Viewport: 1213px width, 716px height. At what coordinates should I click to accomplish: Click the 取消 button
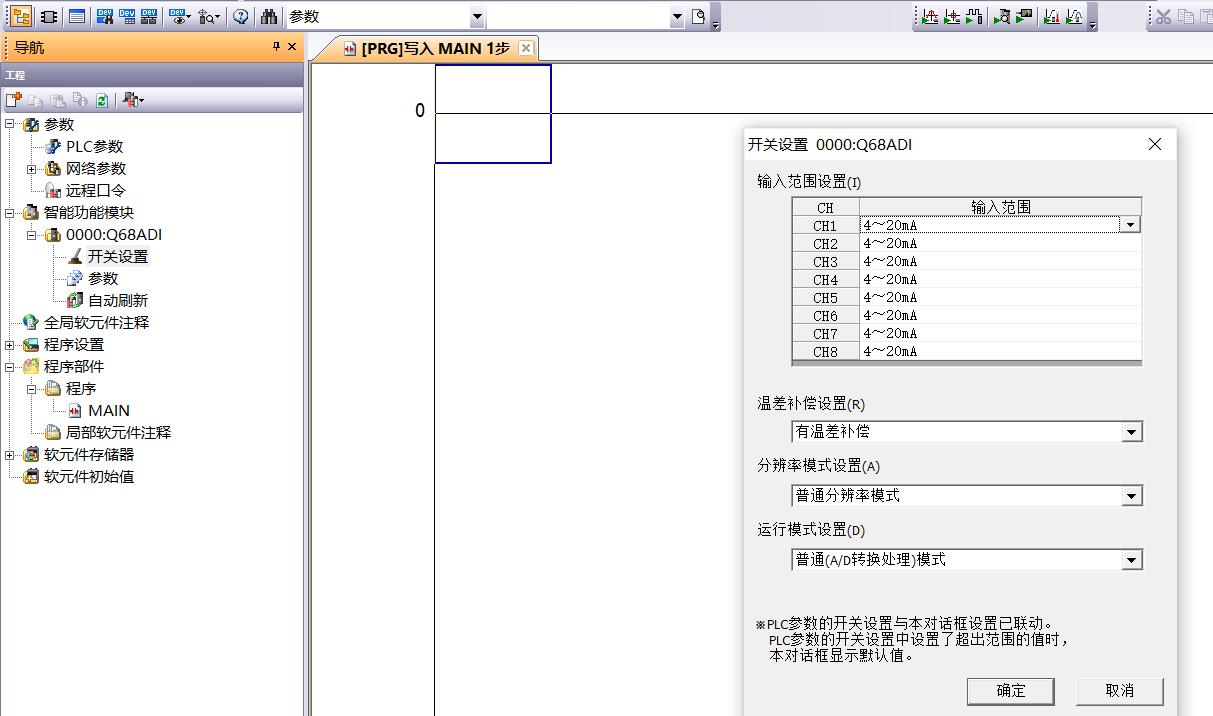pos(1119,690)
